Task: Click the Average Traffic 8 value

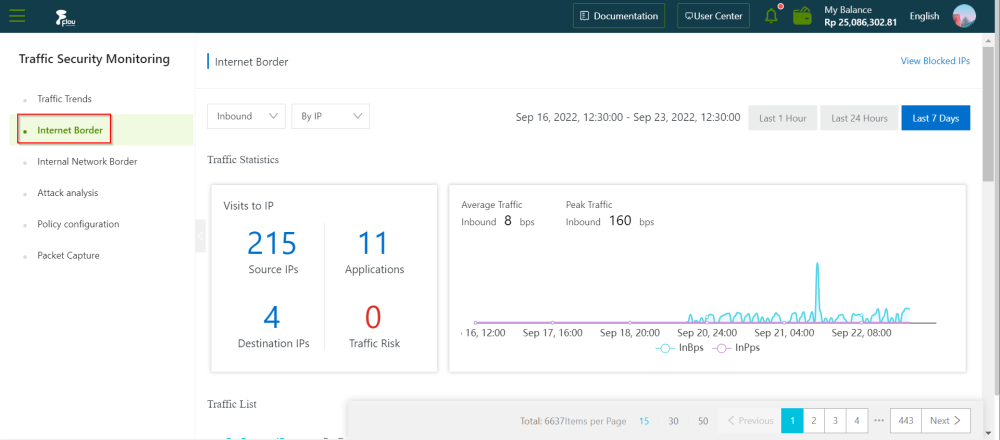Action: [x=508, y=221]
